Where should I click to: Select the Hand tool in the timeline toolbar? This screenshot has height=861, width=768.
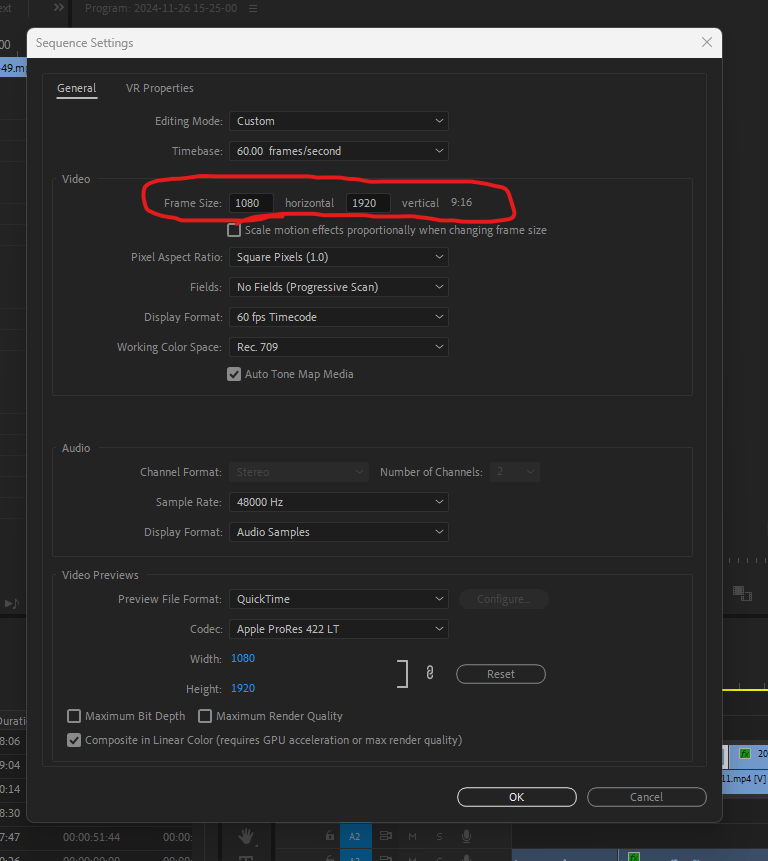pyautogui.click(x=247, y=836)
